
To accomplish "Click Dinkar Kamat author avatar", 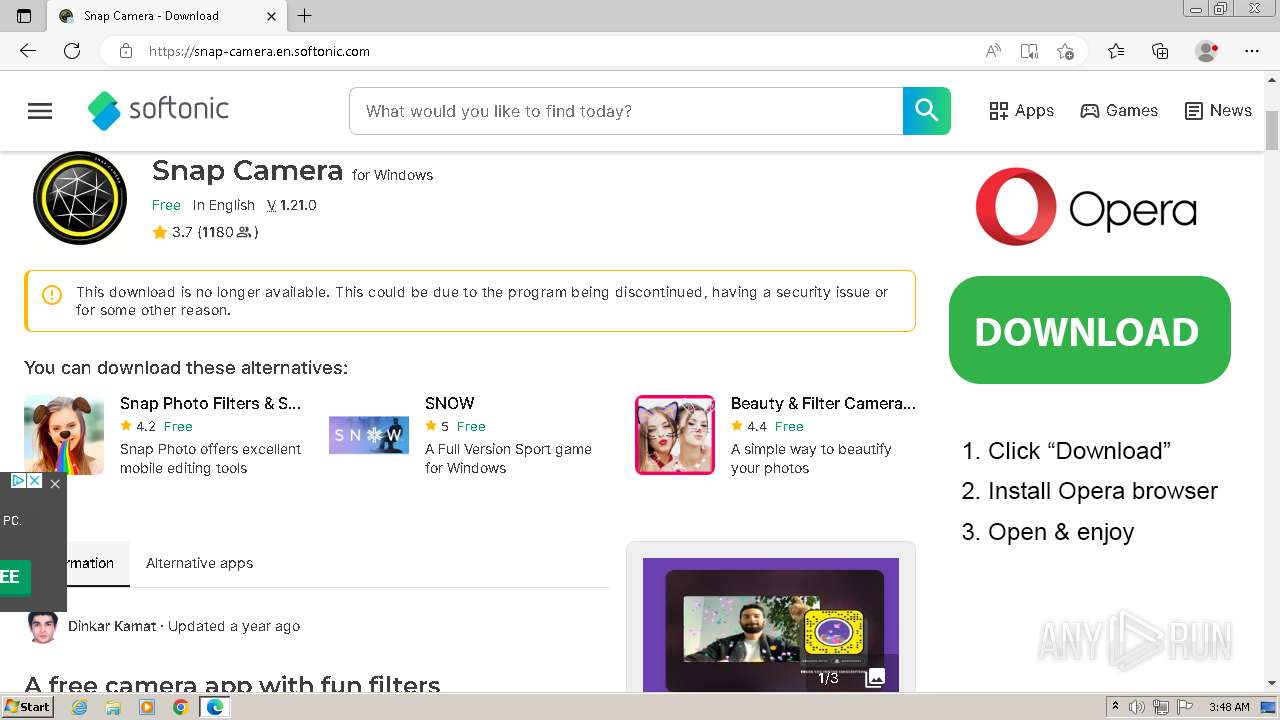I will pyautogui.click(x=42, y=627).
